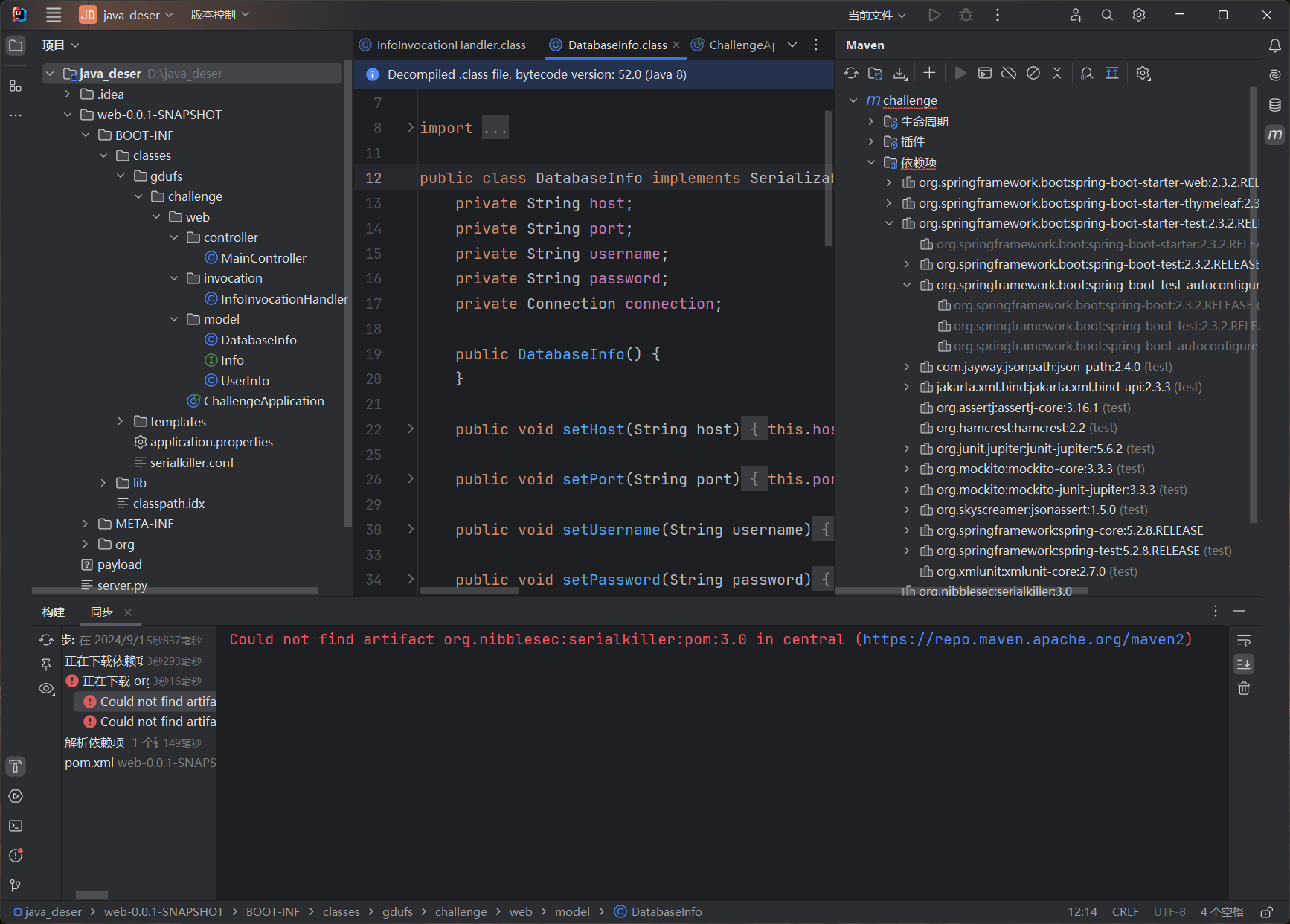
Task: Open the Build hammer tool window
Action: tap(16, 766)
